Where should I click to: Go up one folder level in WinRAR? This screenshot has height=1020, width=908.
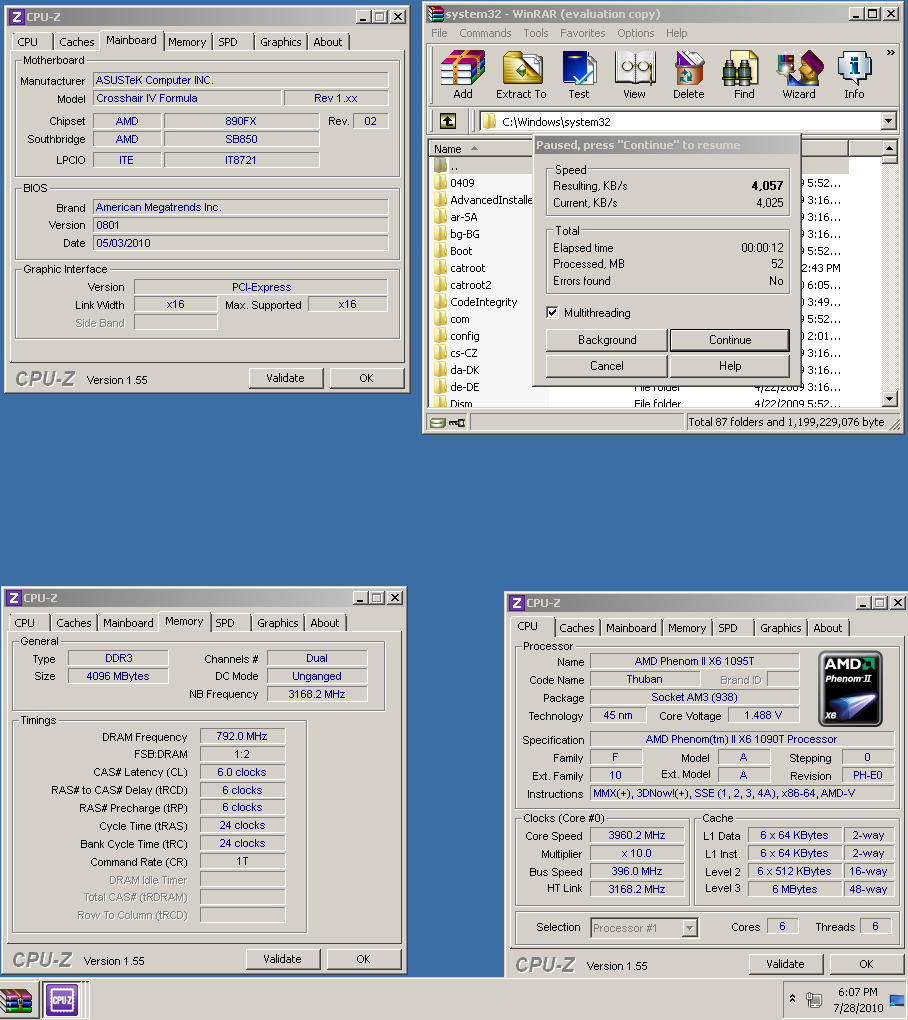tap(448, 121)
